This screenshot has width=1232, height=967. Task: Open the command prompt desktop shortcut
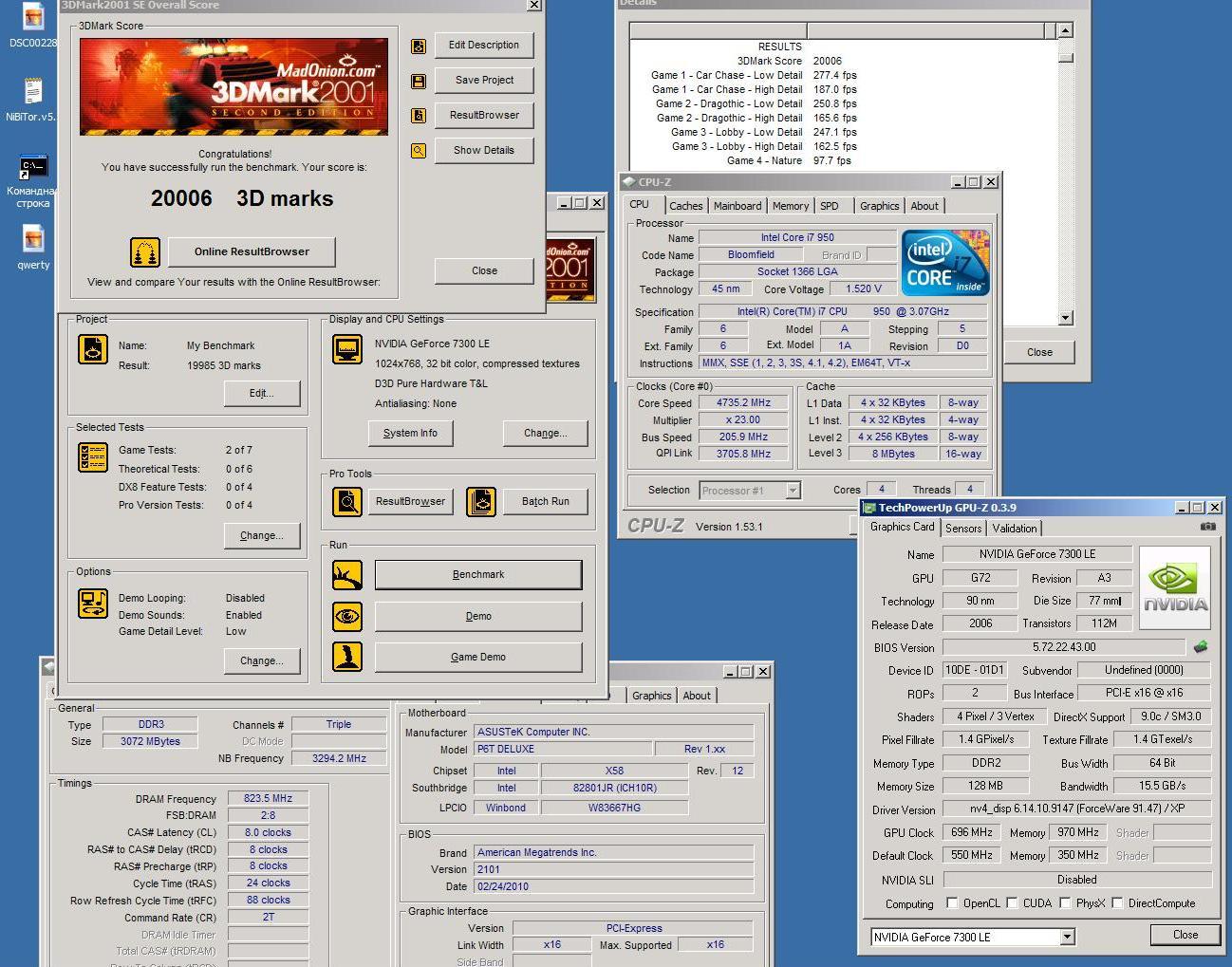point(33,181)
